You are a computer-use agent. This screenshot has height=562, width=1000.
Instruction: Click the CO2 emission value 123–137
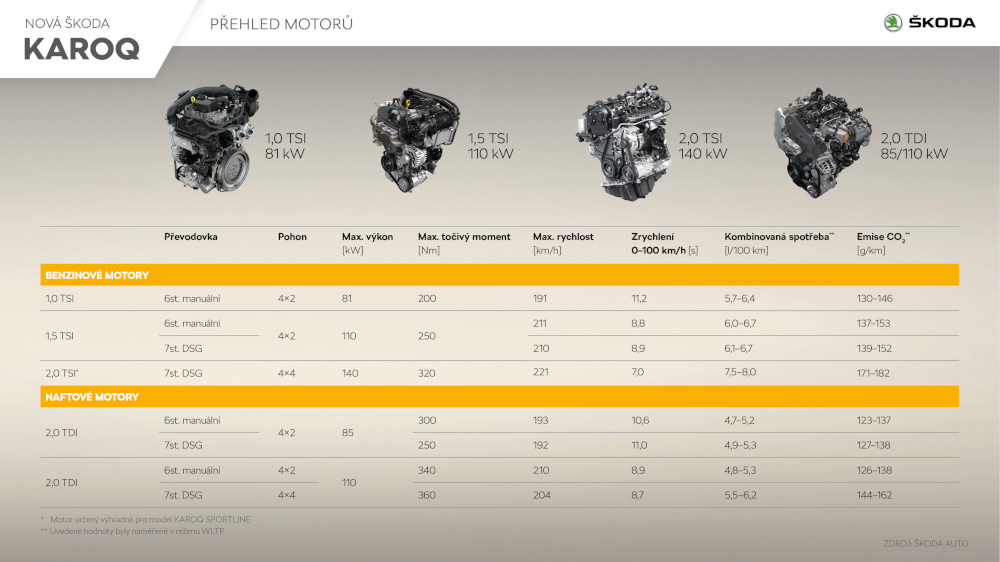(x=874, y=420)
